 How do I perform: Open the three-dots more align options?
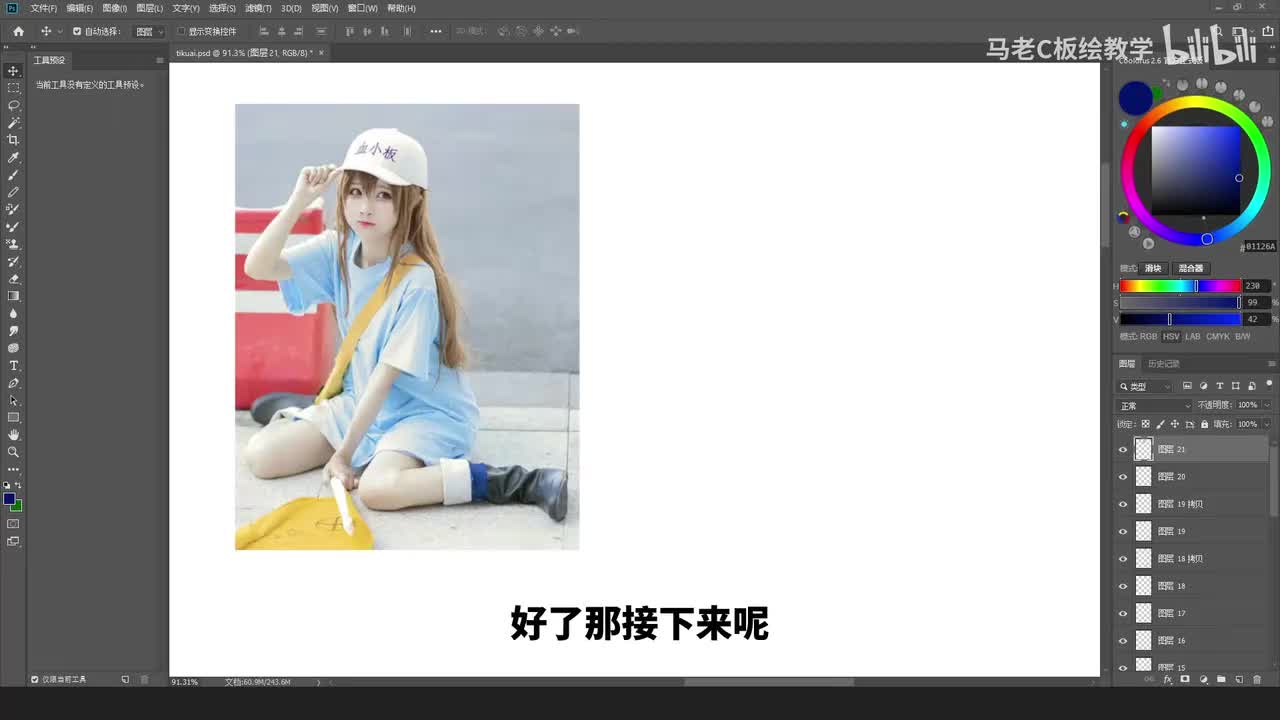pyautogui.click(x=436, y=31)
